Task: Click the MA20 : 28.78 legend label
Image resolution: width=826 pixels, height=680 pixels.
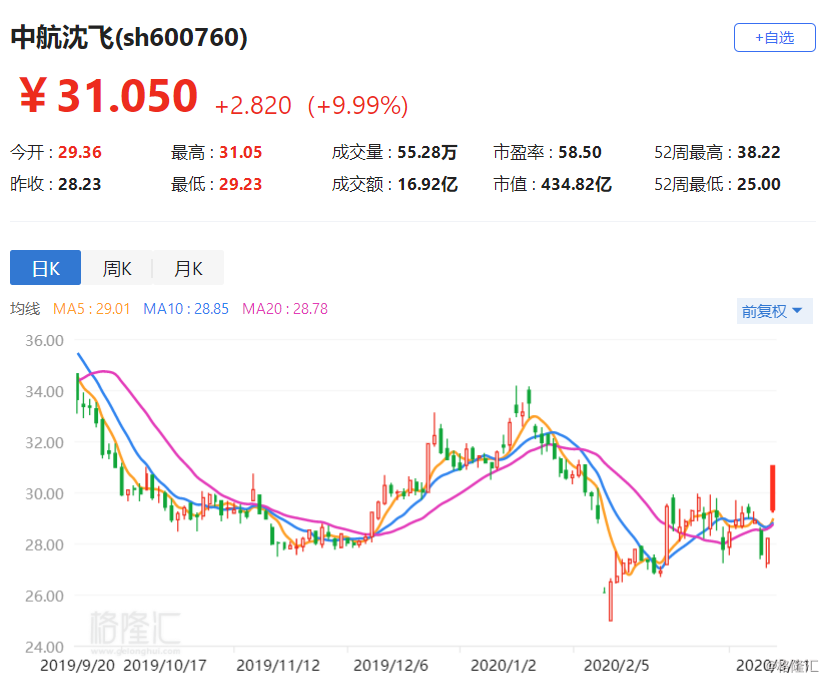Action: 285,309
